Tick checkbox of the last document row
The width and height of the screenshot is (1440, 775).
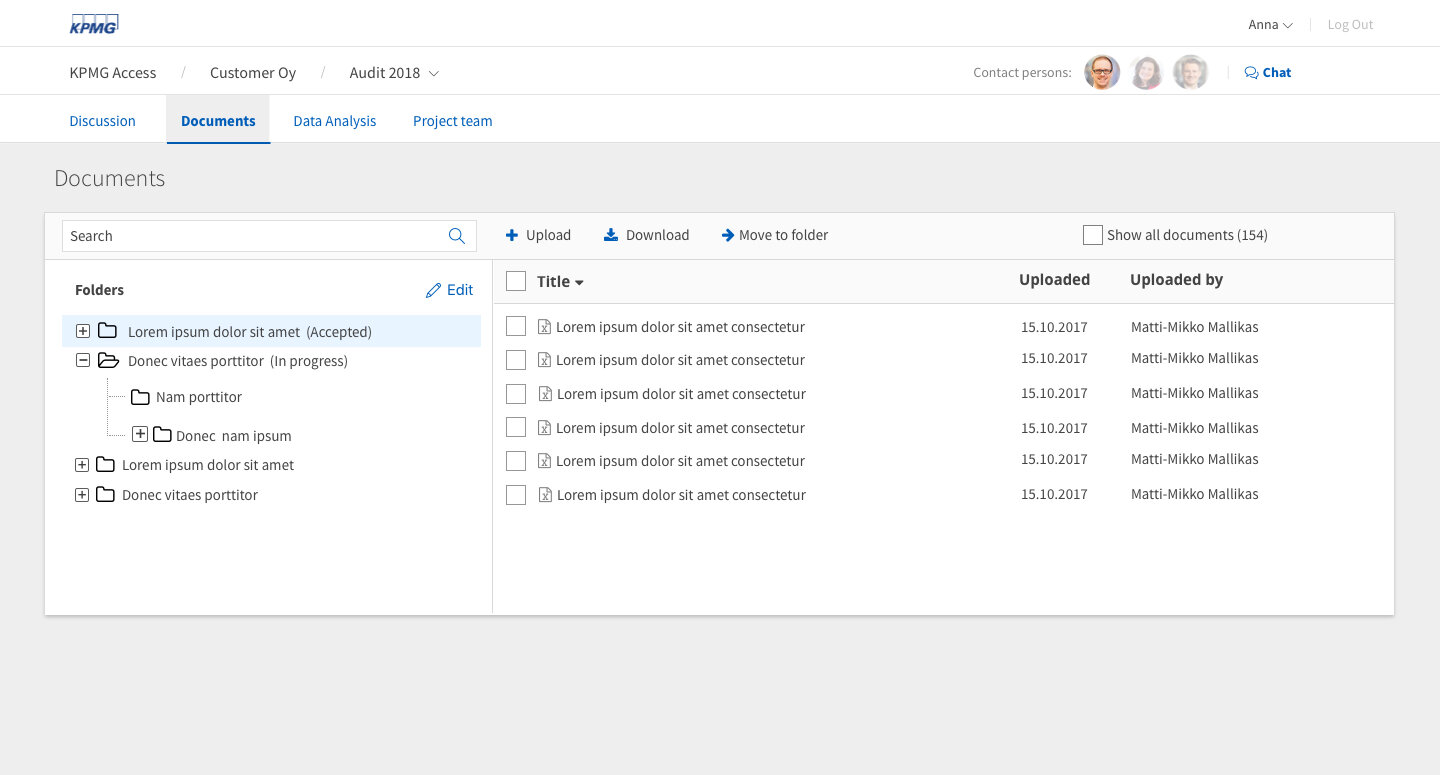pyautogui.click(x=516, y=494)
